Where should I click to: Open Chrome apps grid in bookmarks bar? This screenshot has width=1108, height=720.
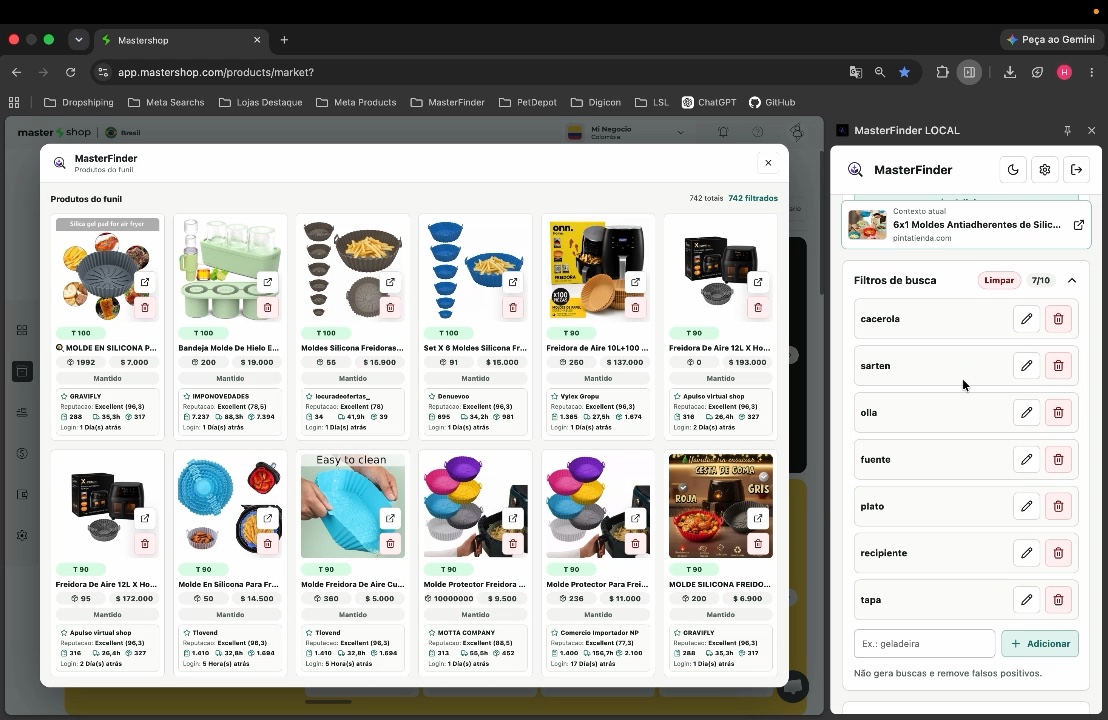point(14,102)
